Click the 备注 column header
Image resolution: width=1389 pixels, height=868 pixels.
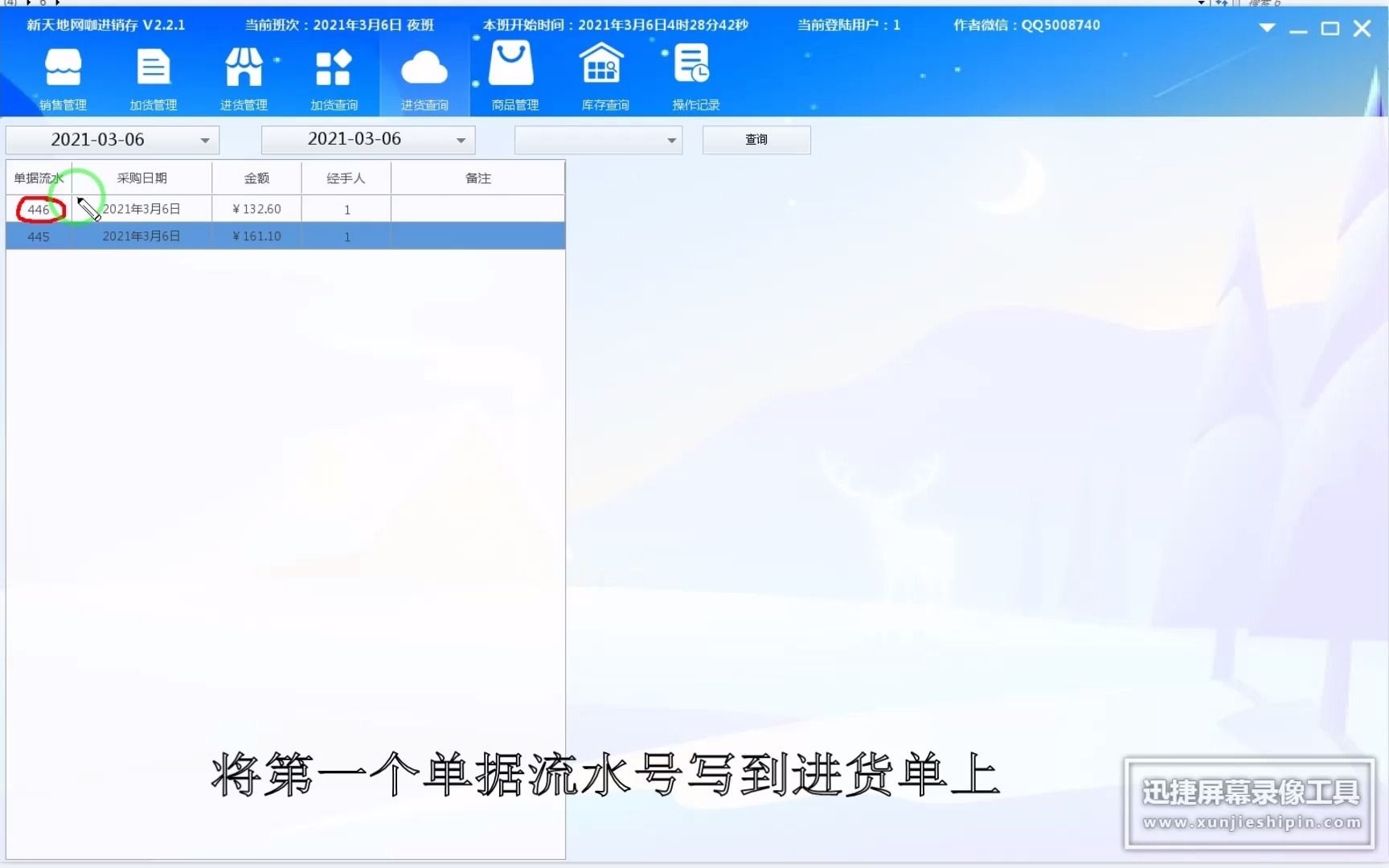point(478,178)
